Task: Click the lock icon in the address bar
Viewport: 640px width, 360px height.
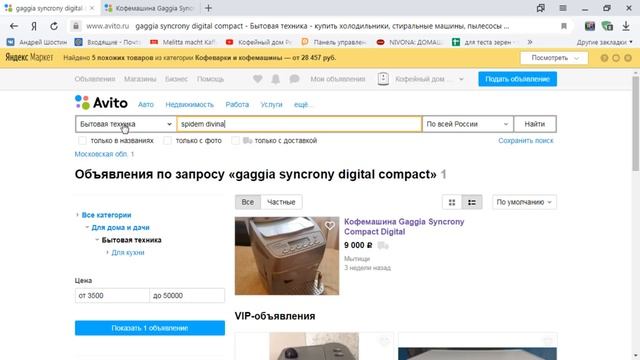Action: 76,26
